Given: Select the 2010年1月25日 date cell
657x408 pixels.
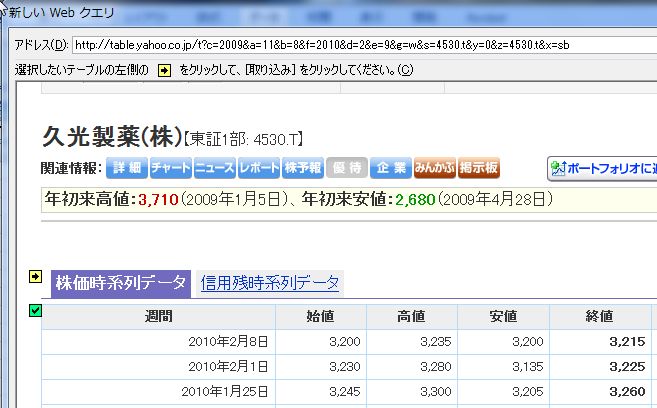Looking at the screenshot, I should (x=158, y=392).
